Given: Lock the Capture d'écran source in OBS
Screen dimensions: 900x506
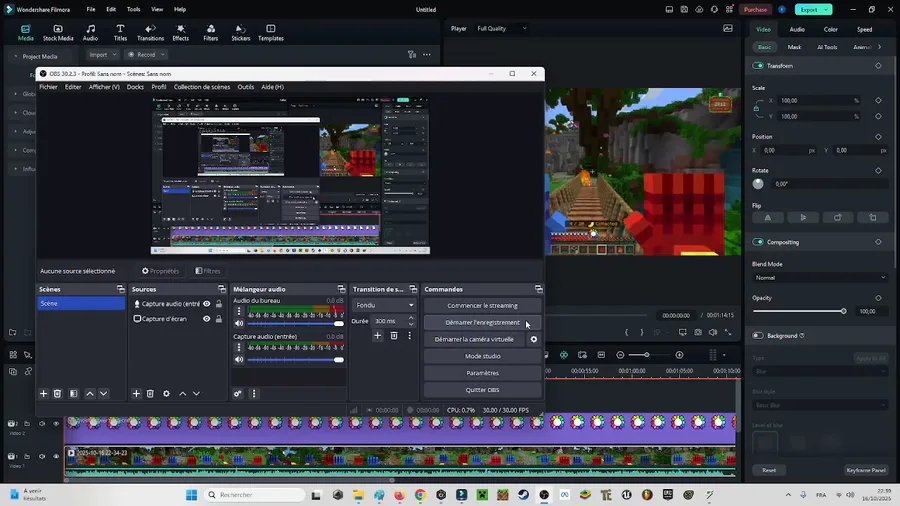Looking at the screenshot, I should click(219, 319).
